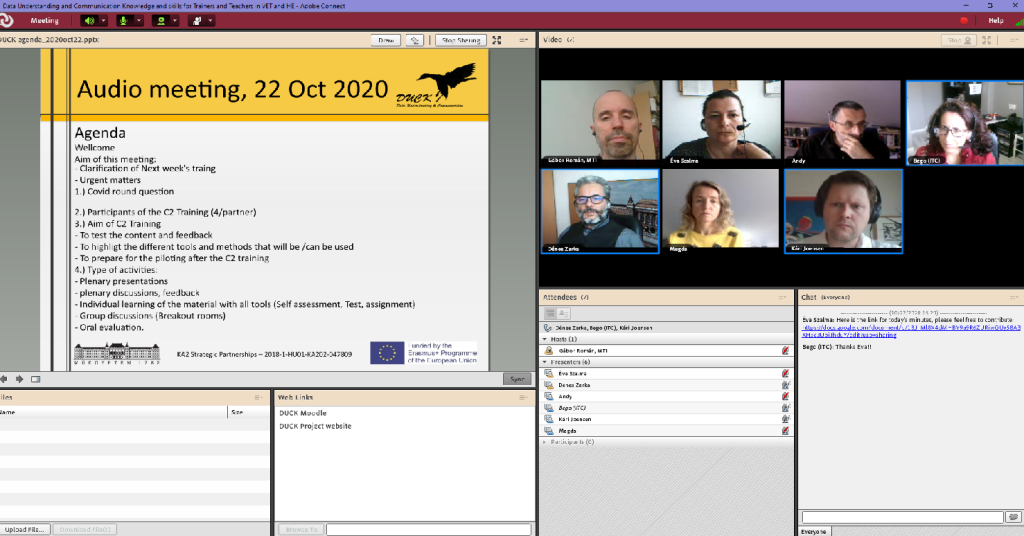Viewport: 1024px width, 536px height.
Task: Go to the previous slide arrow
Action: coord(5,379)
